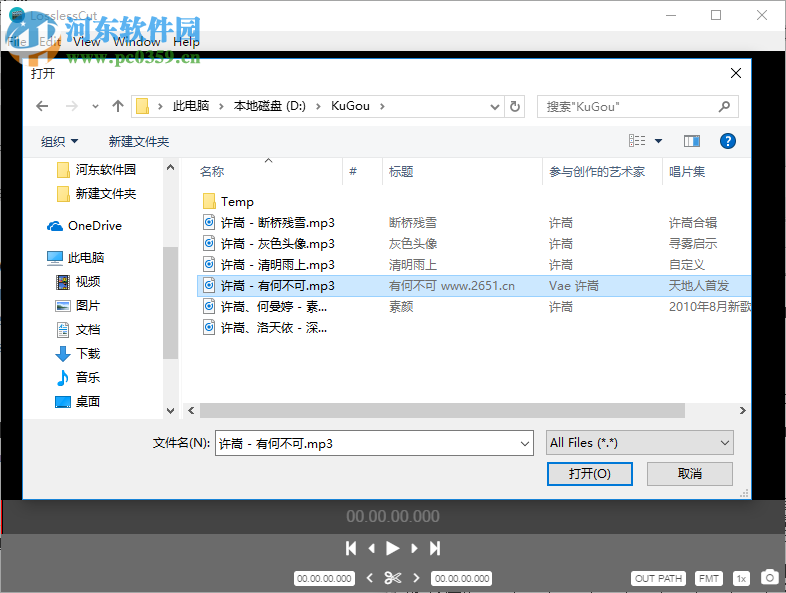
Task: Expand the chevron after KuGou breadcrumb
Action: [382, 106]
